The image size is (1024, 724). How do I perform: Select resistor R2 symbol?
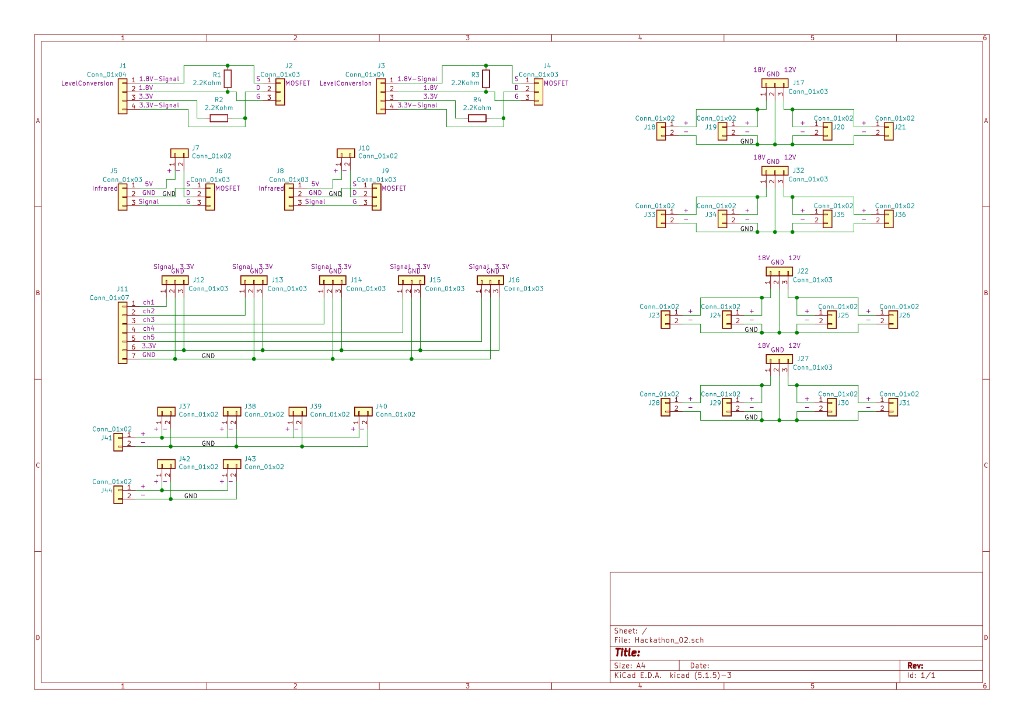tap(218, 118)
